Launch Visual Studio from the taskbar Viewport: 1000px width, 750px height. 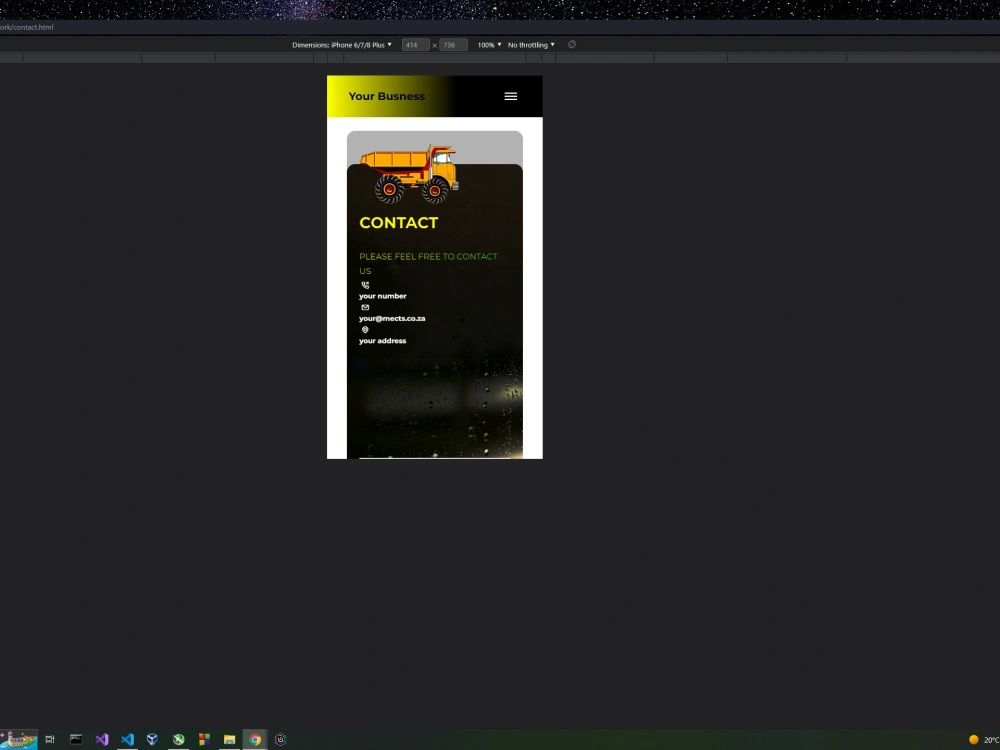point(102,739)
